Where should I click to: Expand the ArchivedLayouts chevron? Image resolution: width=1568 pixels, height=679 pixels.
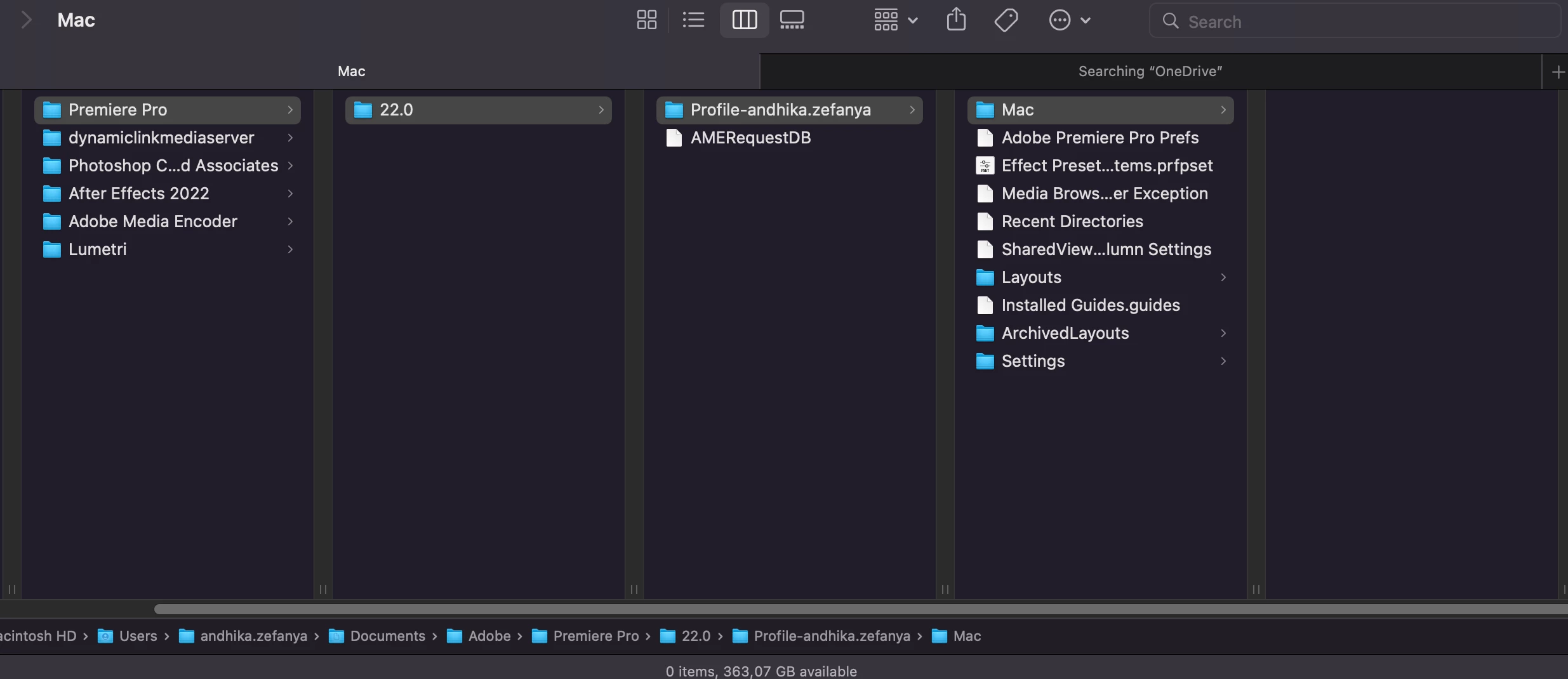1223,333
